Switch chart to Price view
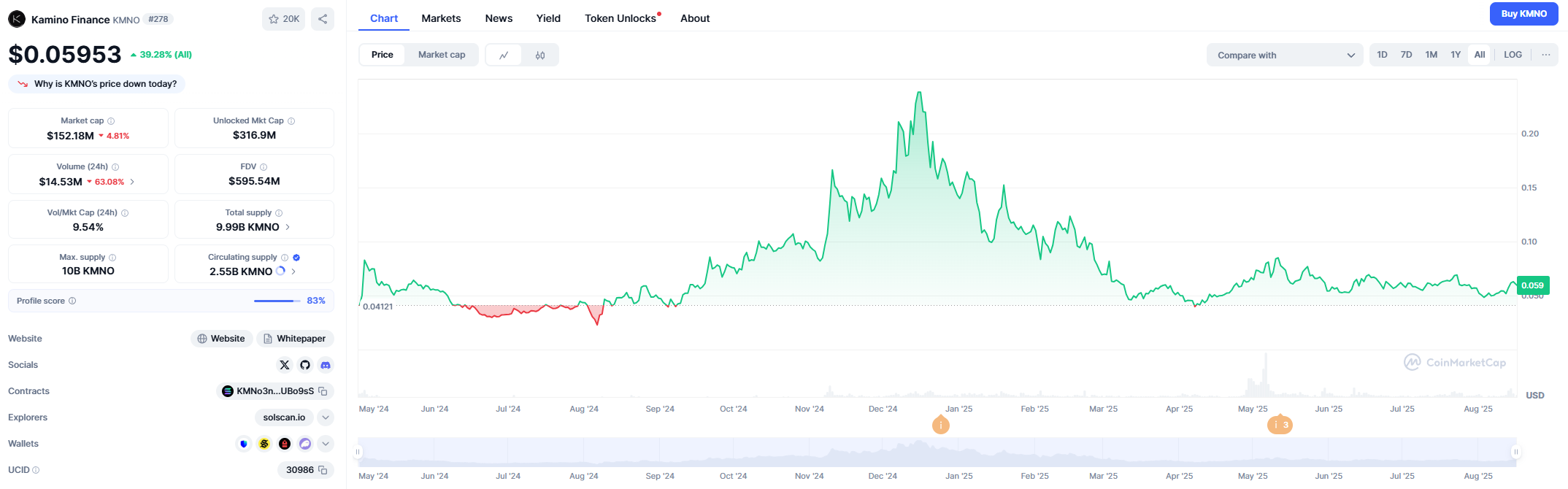Image resolution: width=1568 pixels, height=489 pixels. pos(383,55)
